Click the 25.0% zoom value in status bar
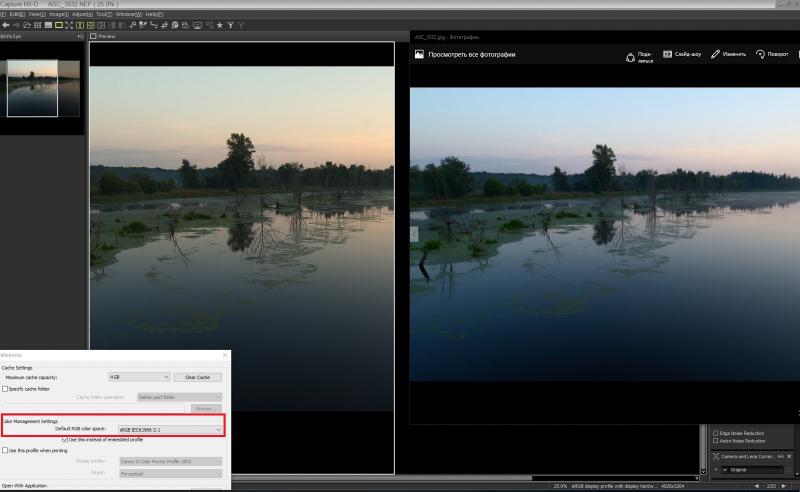This screenshot has height=492, width=800. (560, 486)
